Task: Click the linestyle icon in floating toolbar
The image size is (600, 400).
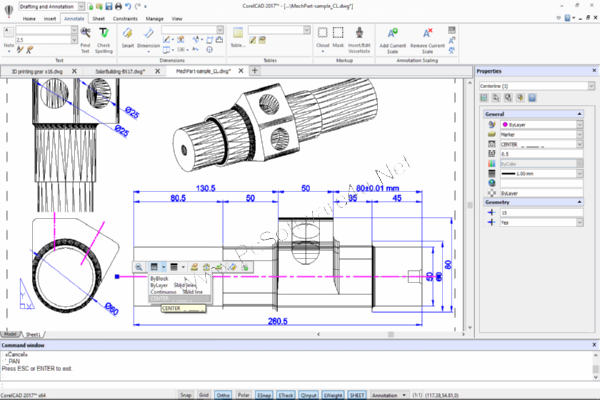Action: 154,267
